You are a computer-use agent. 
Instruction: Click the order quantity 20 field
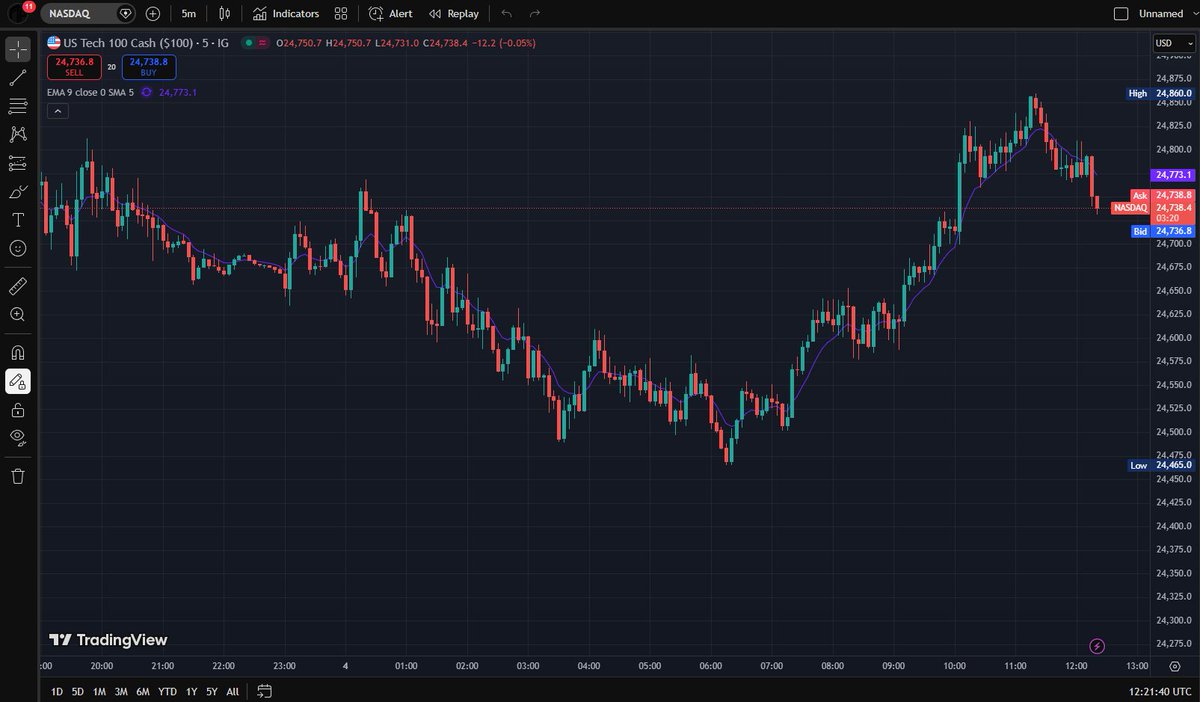click(111, 67)
